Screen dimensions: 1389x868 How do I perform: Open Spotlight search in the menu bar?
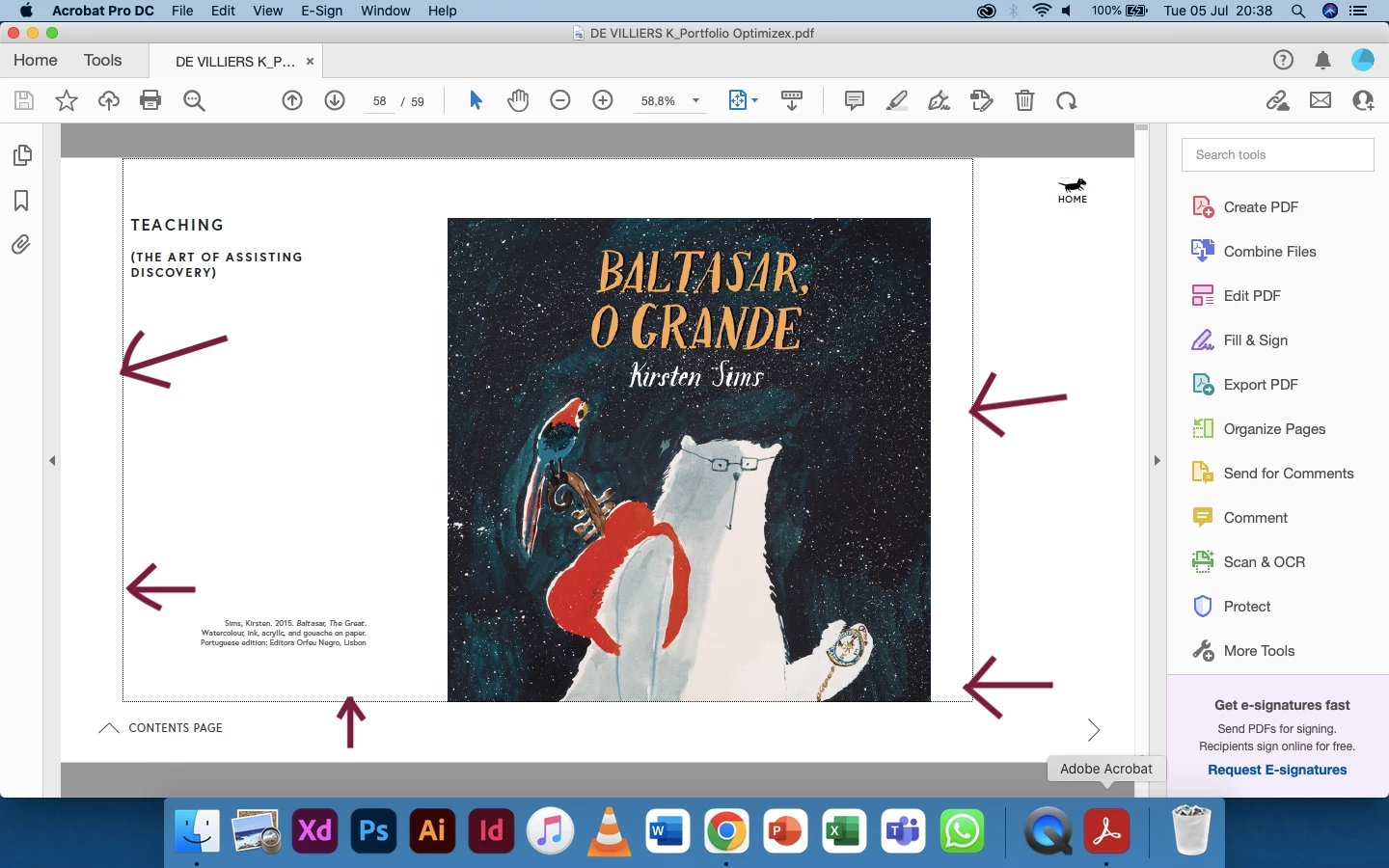pos(1298,11)
